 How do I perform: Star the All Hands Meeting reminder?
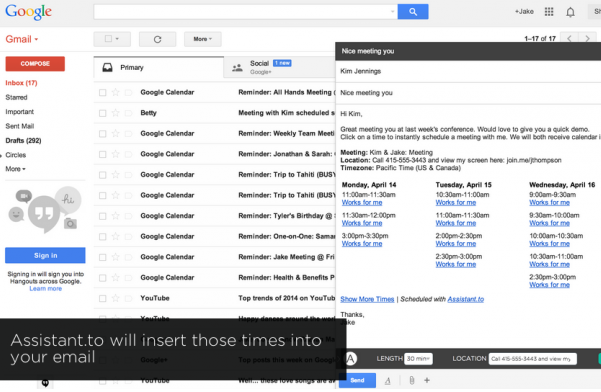click(x=115, y=92)
